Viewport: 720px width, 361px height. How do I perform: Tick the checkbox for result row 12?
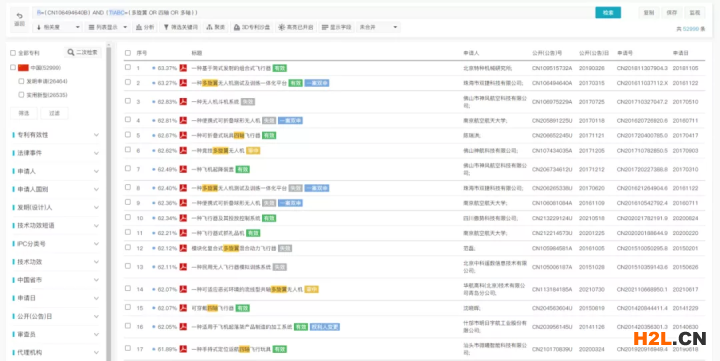[128, 247]
